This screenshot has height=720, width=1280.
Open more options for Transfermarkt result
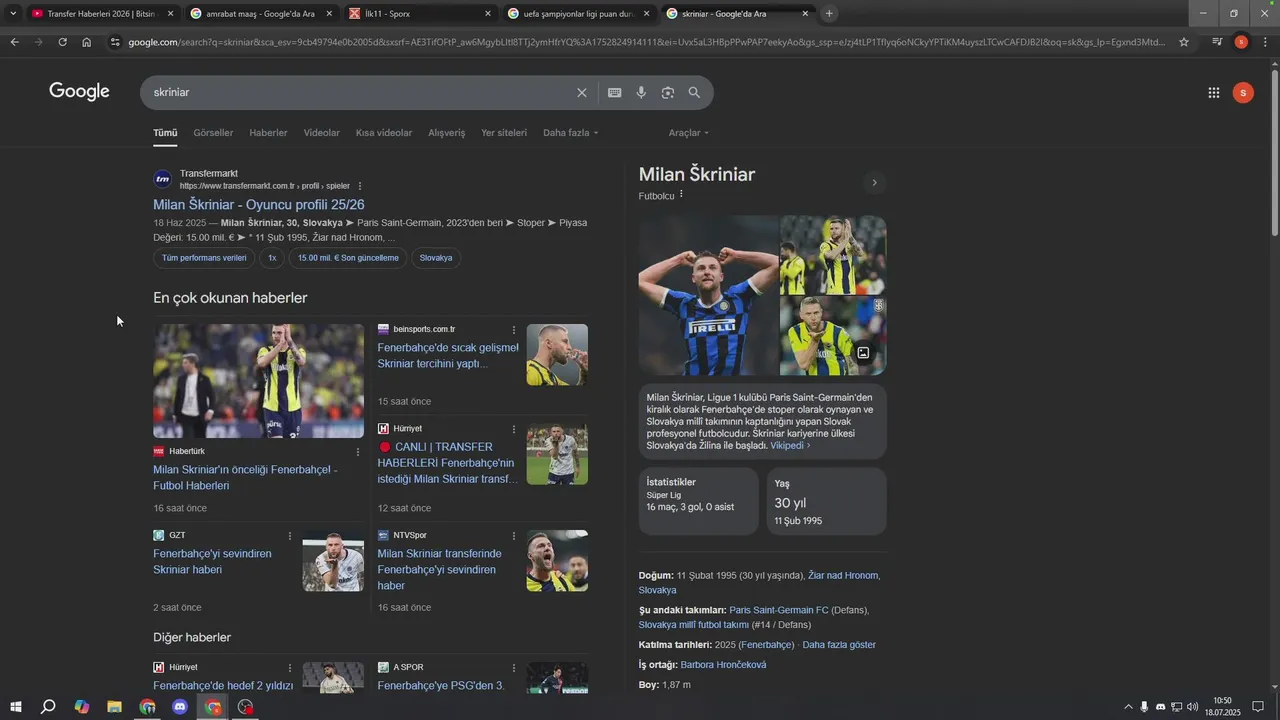coord(360,186)
